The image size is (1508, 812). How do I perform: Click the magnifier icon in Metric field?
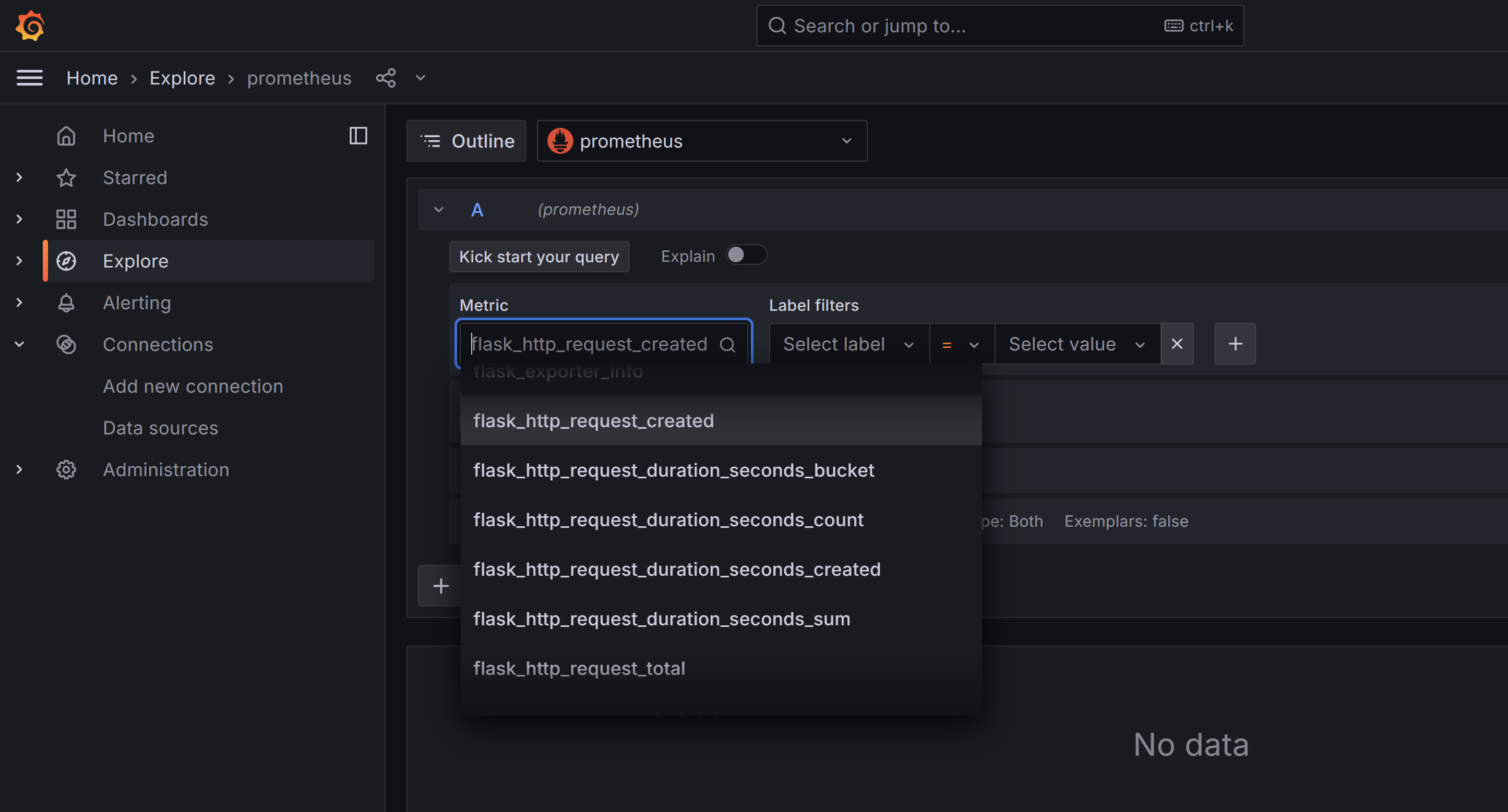[728, 345]
